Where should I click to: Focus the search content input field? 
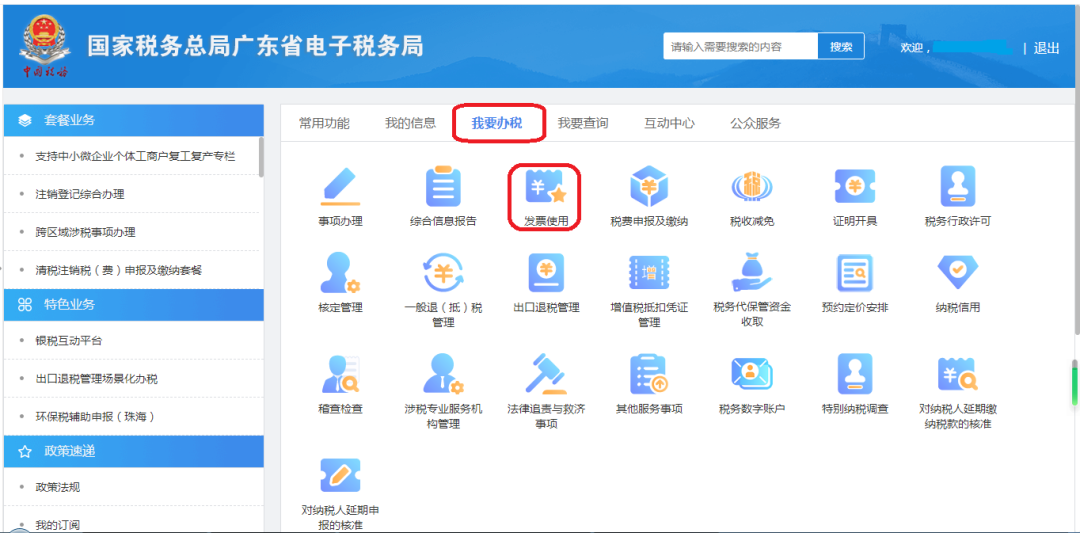pyautogui.click(x=740, y=47)
